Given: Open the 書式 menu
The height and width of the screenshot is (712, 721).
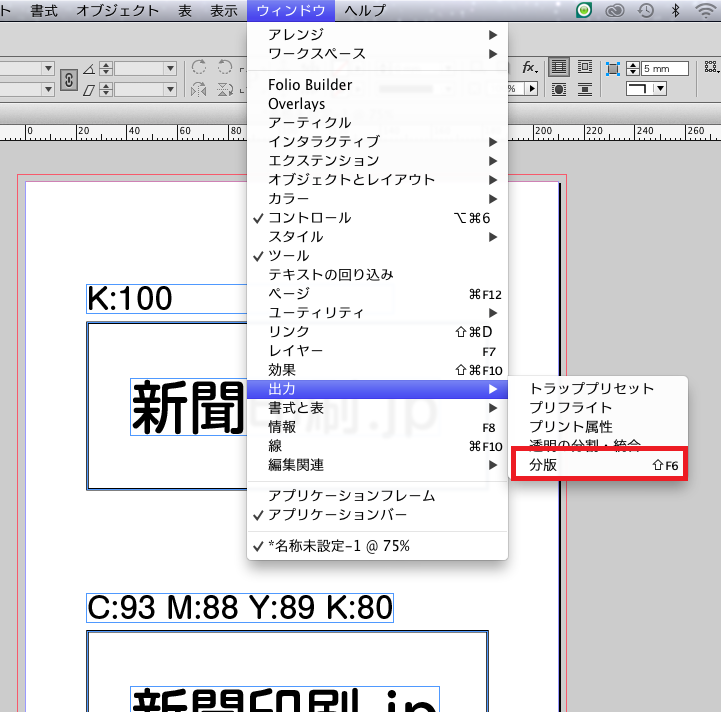Looking at the screenshot, I should tap(44, 11).
